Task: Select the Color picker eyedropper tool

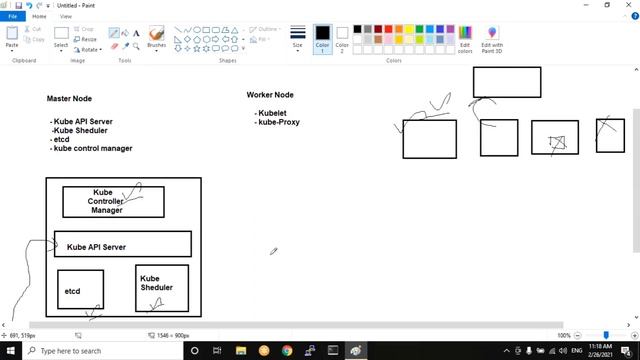Action: click(x=125, y=46)
